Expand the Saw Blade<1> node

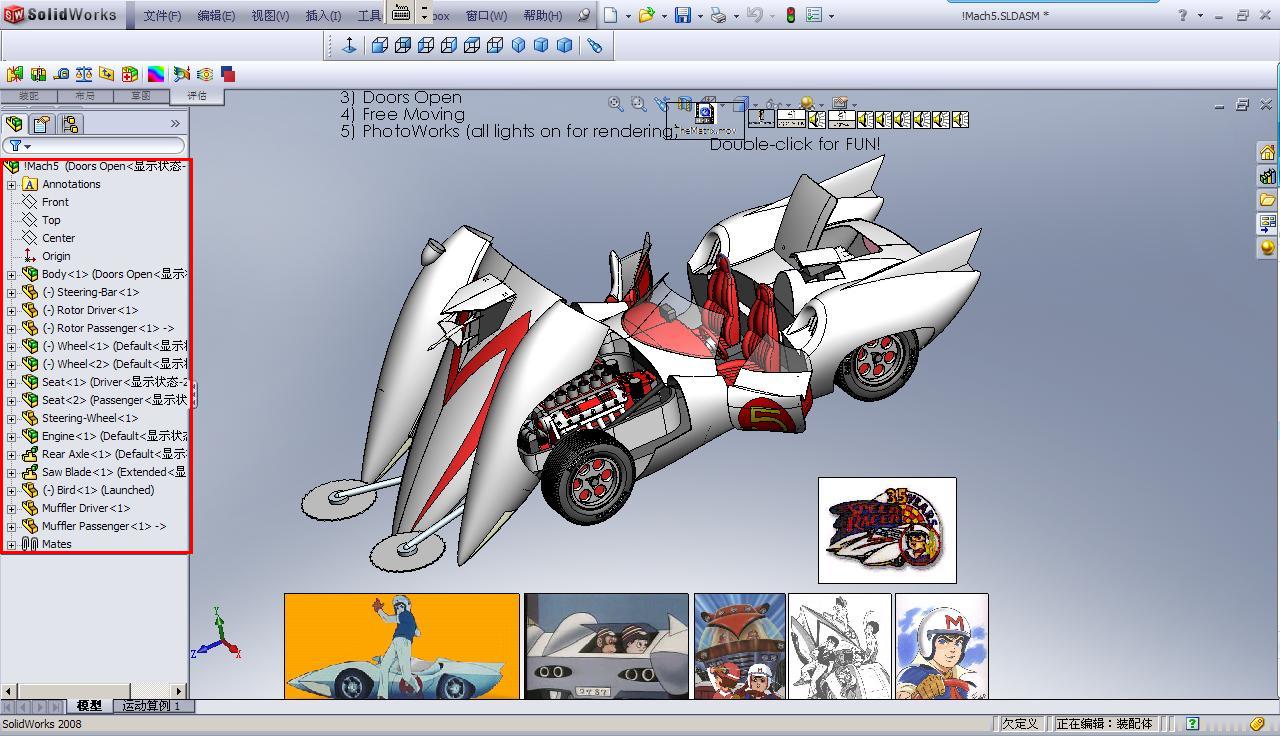coord(11,472)
